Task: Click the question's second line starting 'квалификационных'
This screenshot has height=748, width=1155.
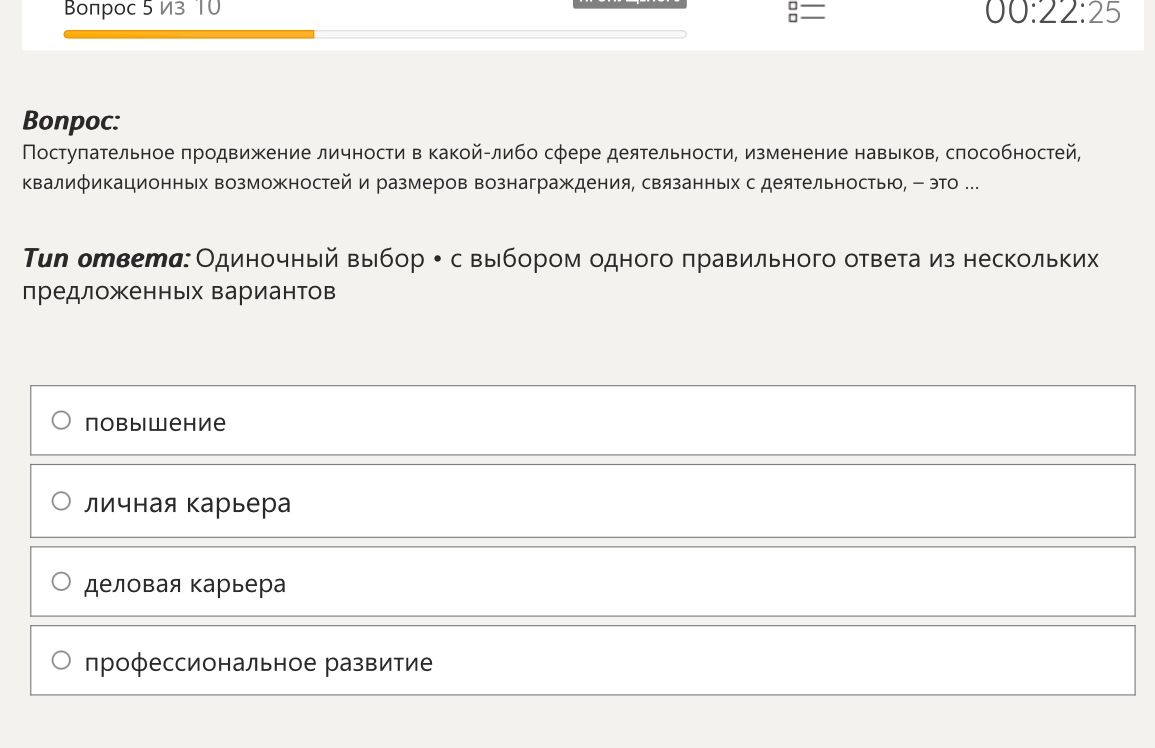Action: coord(501,183)
